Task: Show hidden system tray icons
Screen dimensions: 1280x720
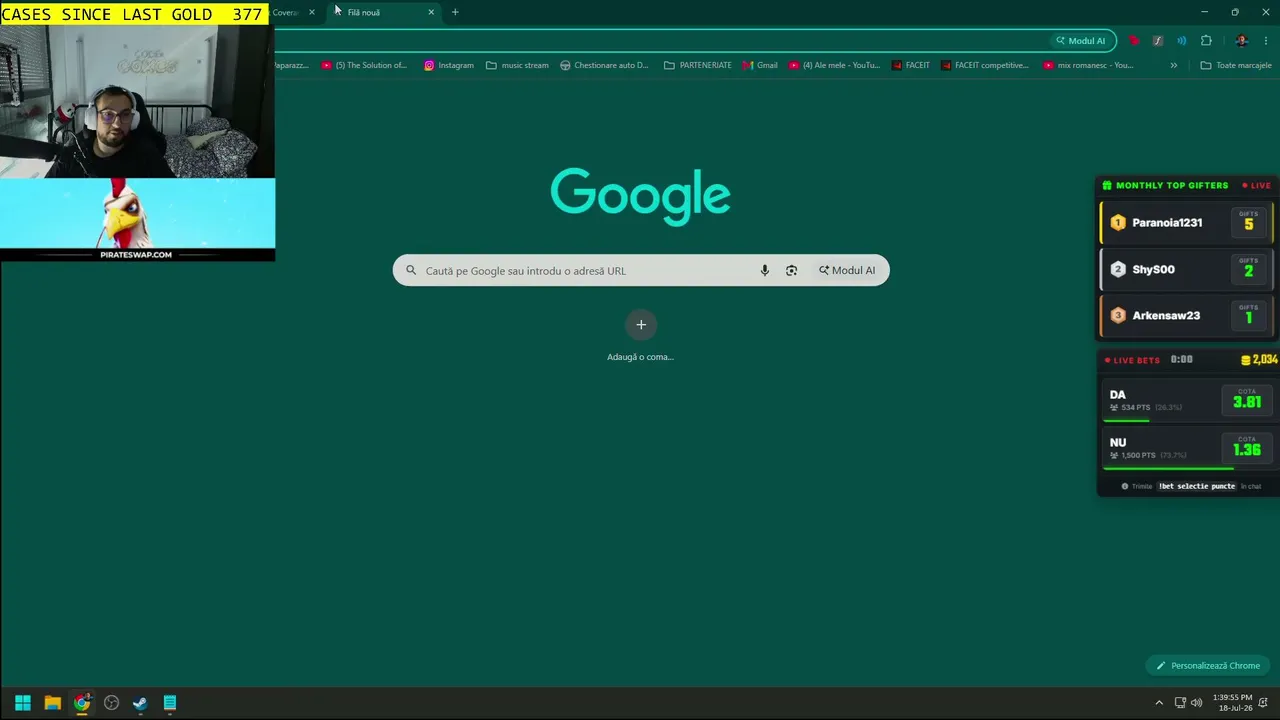Action: coord(1159,703)
